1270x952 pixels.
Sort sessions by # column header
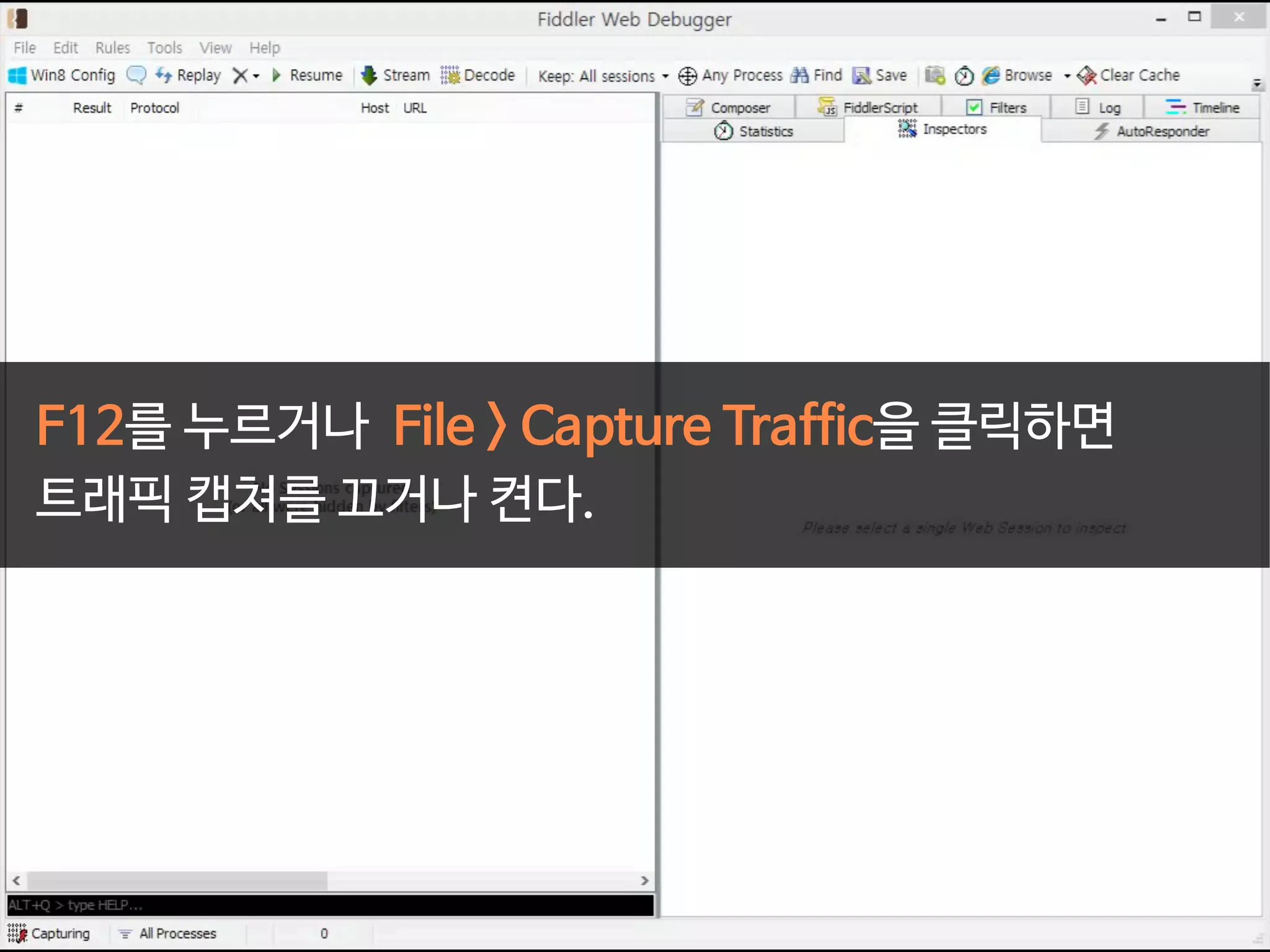(19, 108)
